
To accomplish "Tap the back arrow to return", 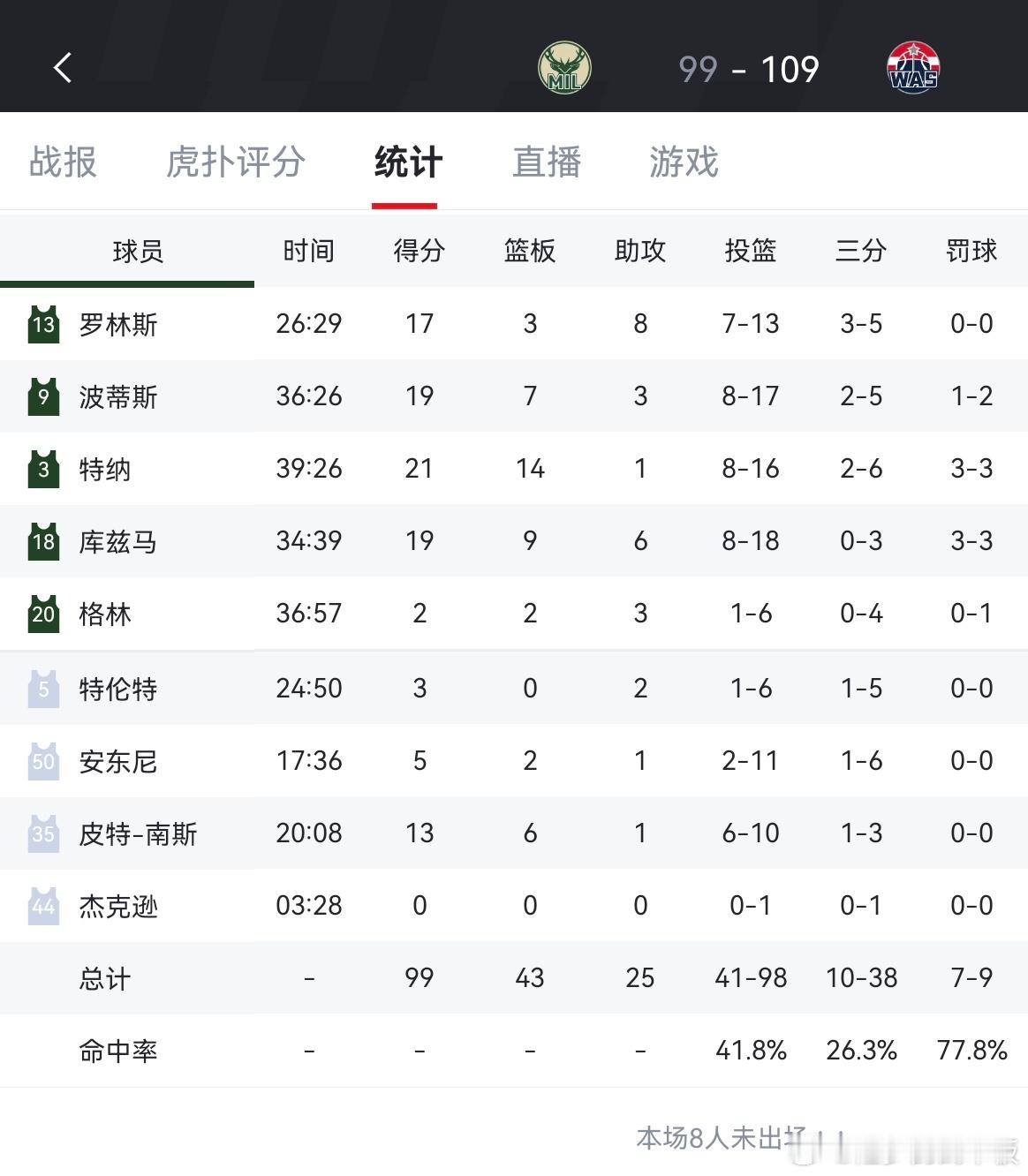I will [x=62, y=66].
